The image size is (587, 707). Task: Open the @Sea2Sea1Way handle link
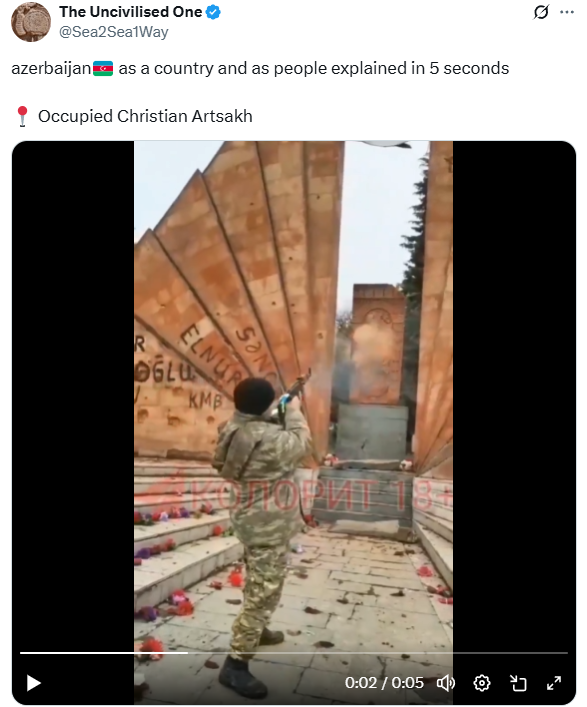point(114,32)
